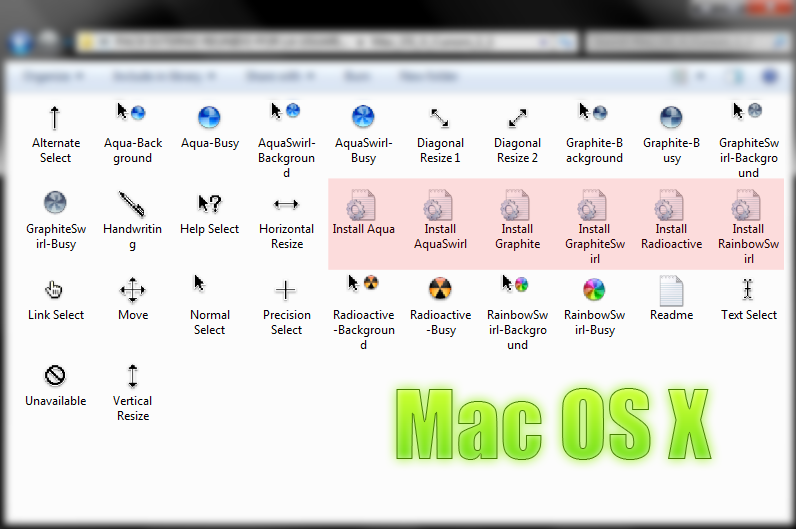Select the Radioactive-Busy cursor icon
The width and height of the screenshot is (796, 529).
tap(440, 306)
